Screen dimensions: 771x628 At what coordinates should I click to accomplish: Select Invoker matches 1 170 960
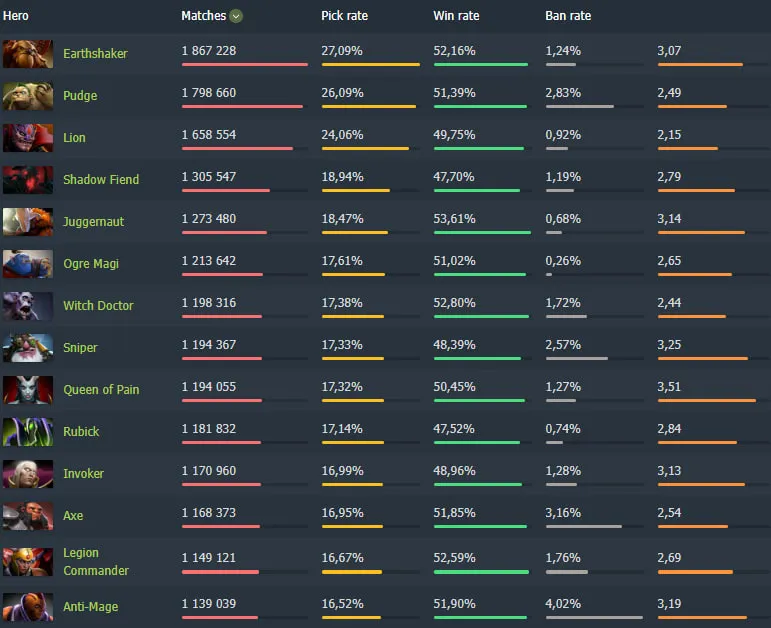point(209,471)
